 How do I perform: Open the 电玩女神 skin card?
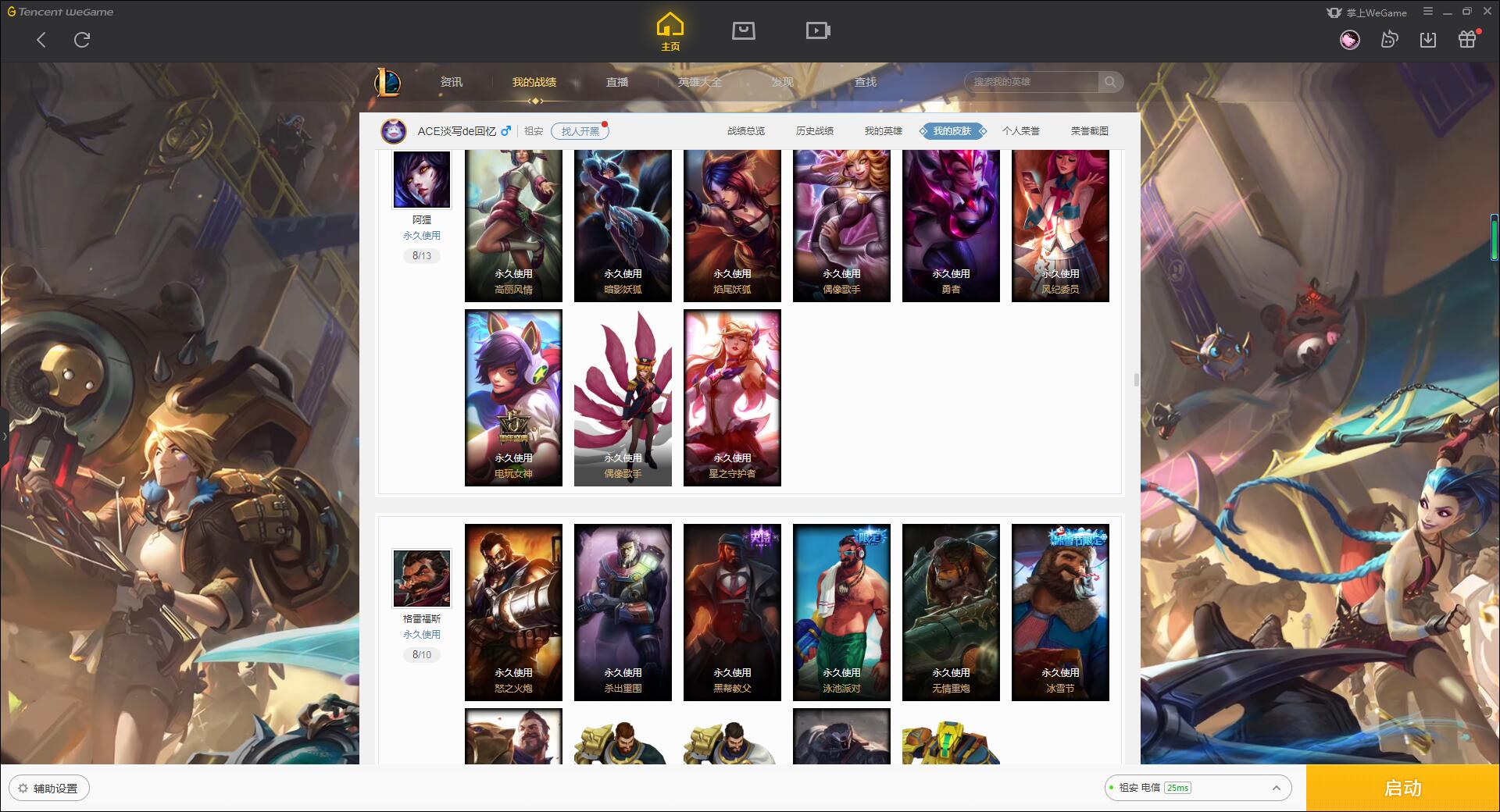513,398
